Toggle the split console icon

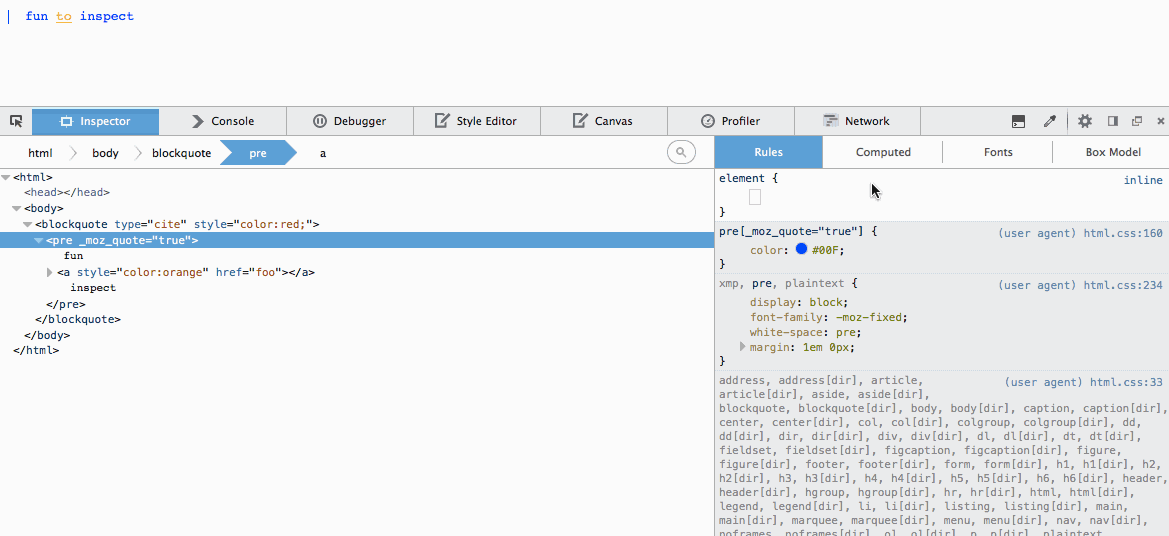[x=1018, y=121]
